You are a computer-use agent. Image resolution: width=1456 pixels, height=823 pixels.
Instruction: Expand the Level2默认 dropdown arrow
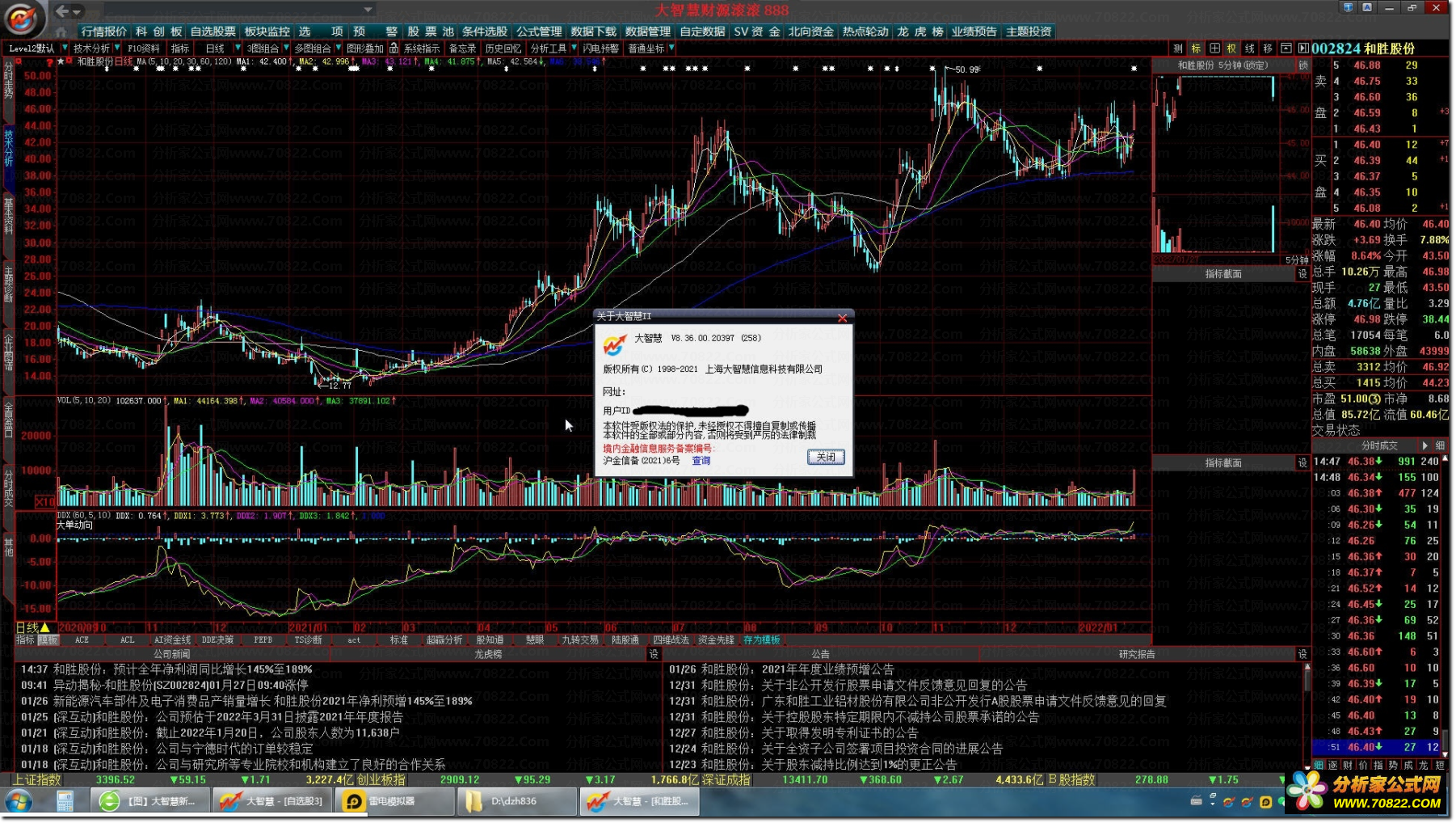(65, 49)
